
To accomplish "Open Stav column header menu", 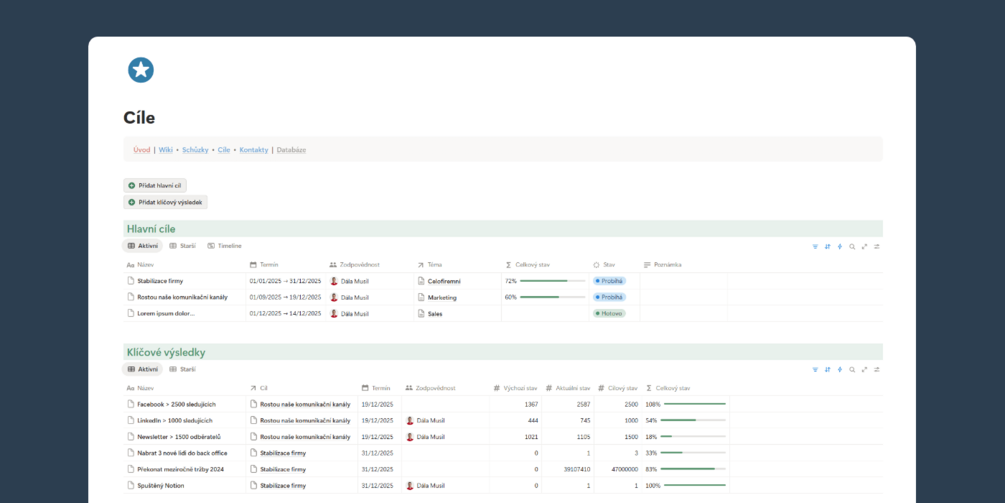I will pos(604,265).
